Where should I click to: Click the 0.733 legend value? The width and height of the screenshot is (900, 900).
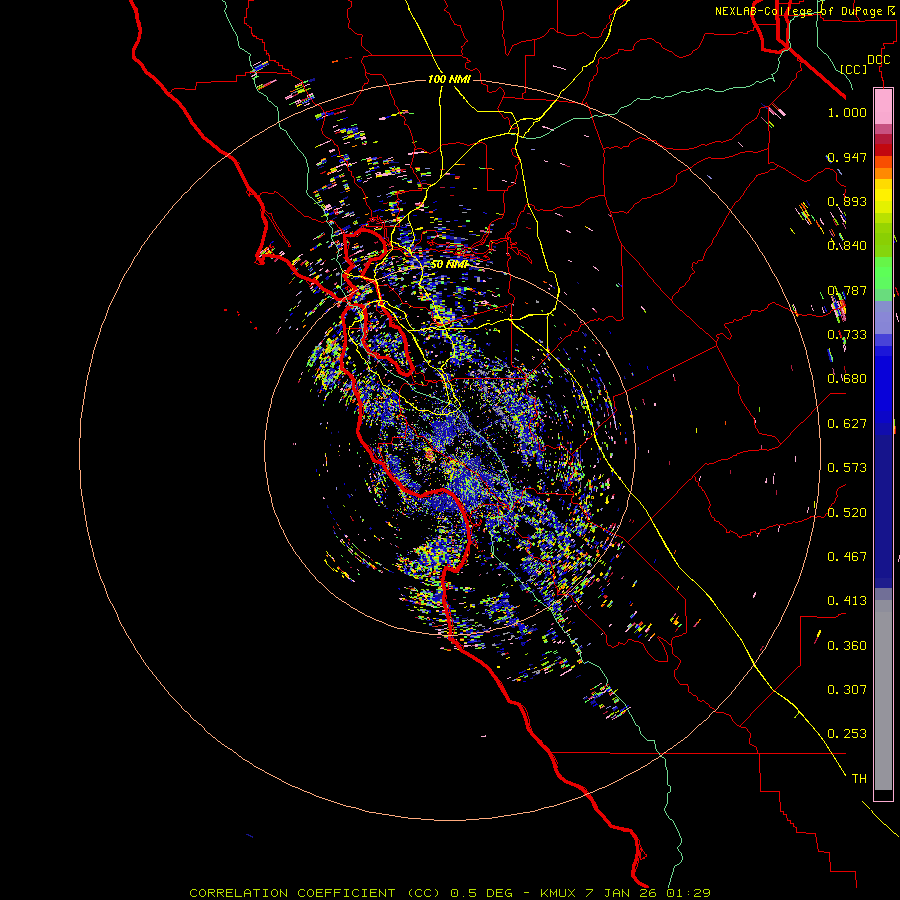click(x=847, y=334)
